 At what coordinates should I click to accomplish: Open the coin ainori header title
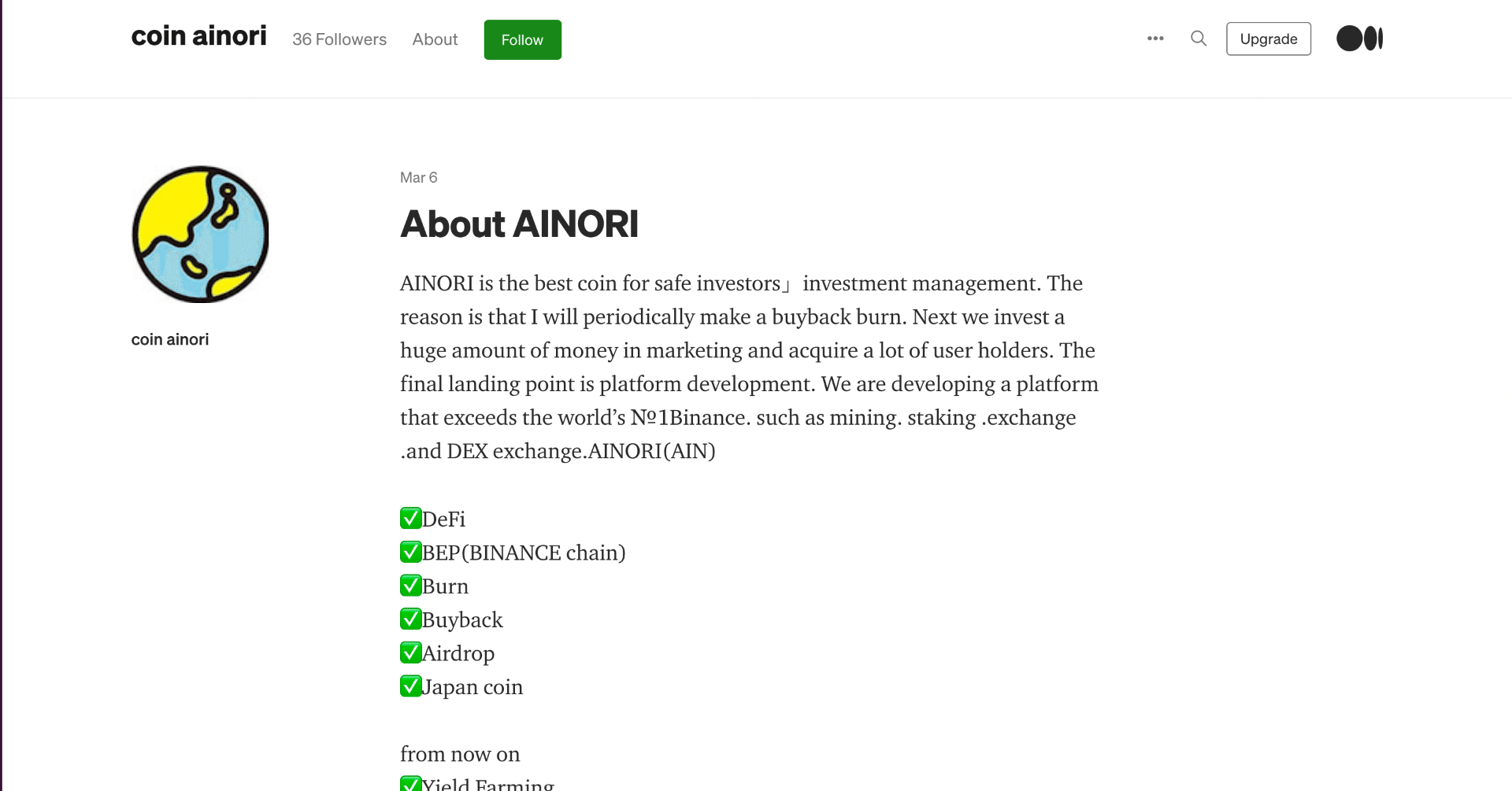(x=199, y=36)
